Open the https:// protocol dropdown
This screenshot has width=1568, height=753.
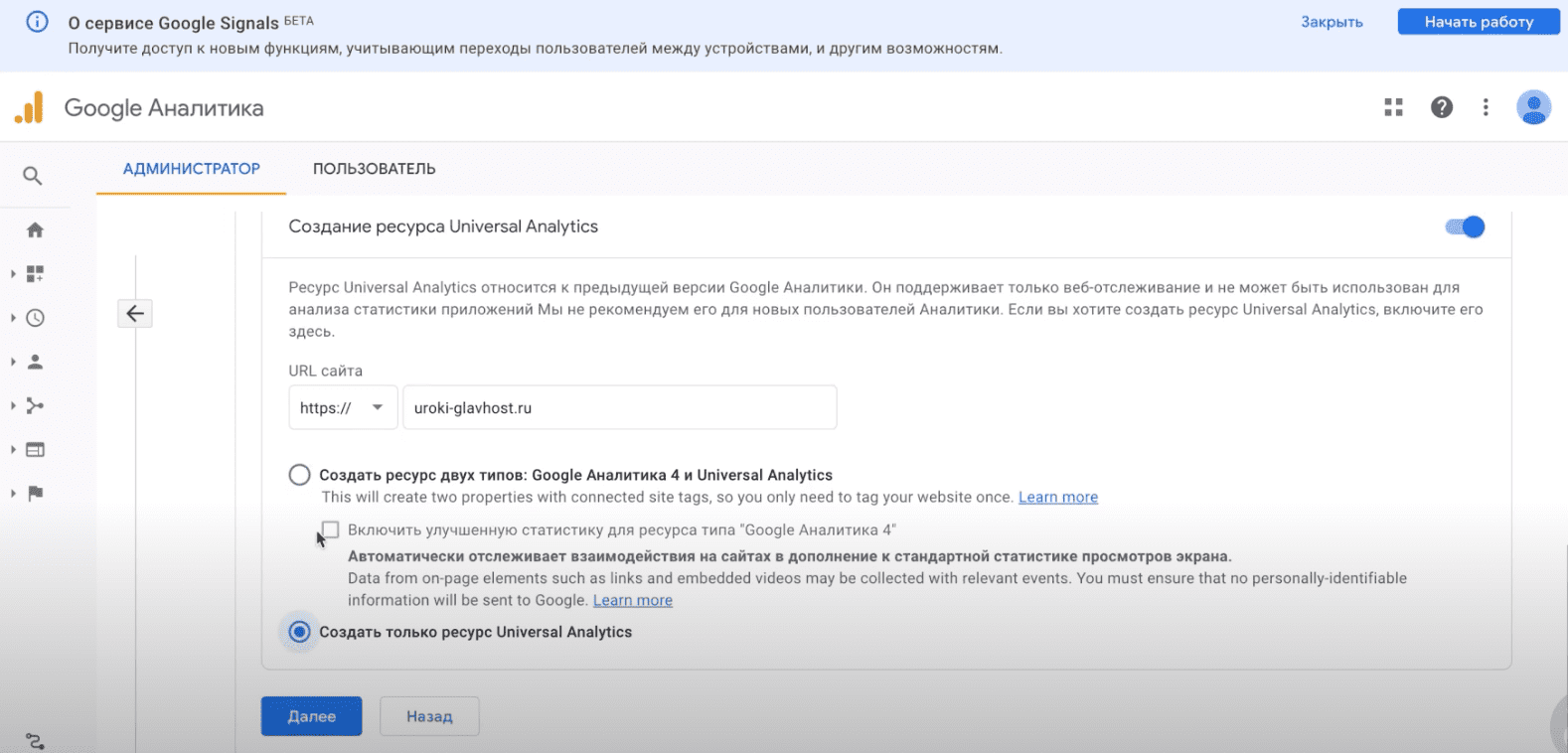[x=342, y=407]
